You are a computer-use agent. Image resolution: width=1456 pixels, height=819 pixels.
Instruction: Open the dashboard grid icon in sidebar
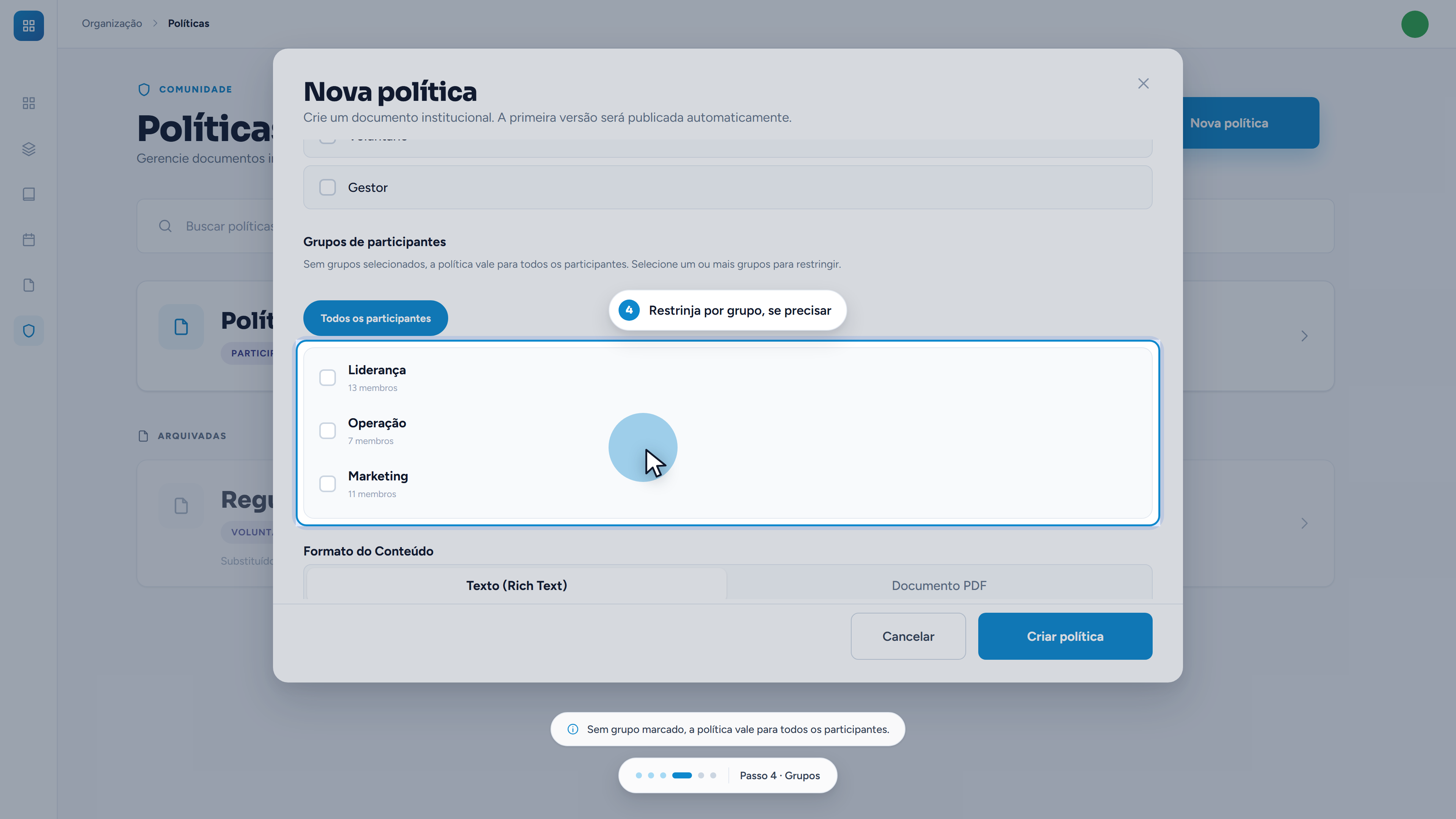[x=28, y=103]
